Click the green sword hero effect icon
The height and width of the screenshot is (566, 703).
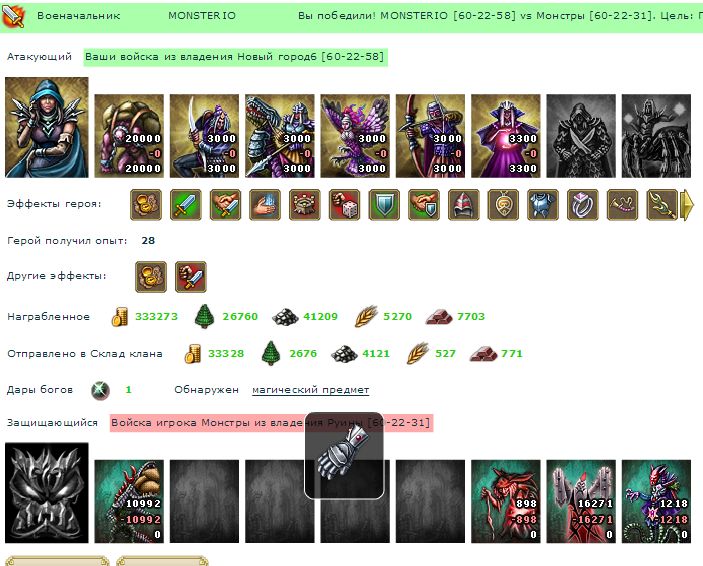pyautogui.click(x=186, y=205)
